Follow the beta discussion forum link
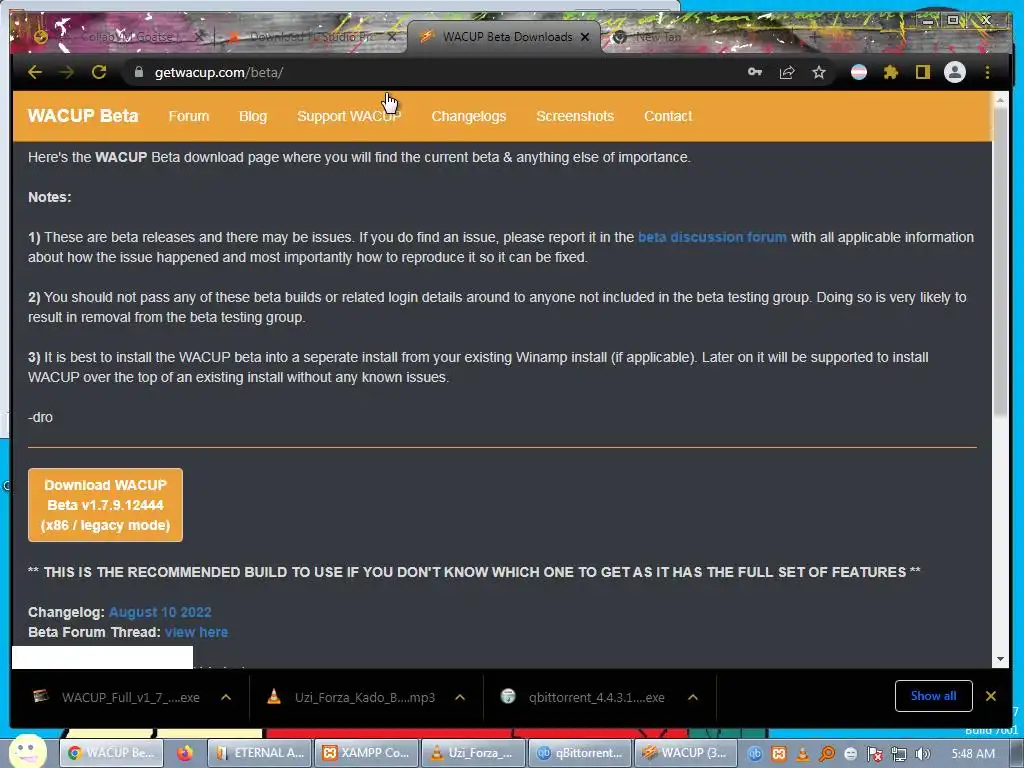The width and height of the screenshot is (1024, 768). click(712, 237)
